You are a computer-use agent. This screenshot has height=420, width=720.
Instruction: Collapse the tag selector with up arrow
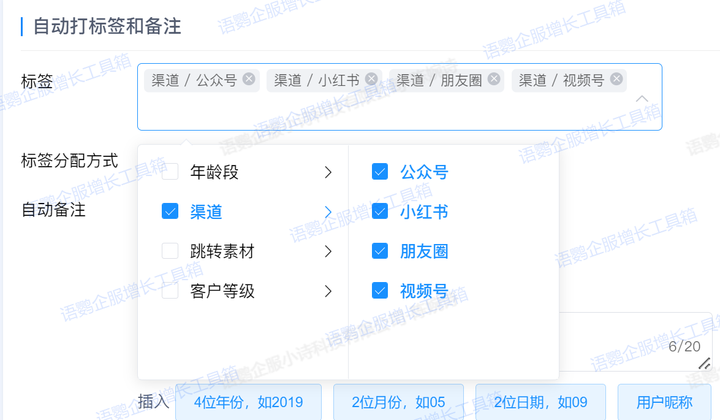[x=641, y=99]
